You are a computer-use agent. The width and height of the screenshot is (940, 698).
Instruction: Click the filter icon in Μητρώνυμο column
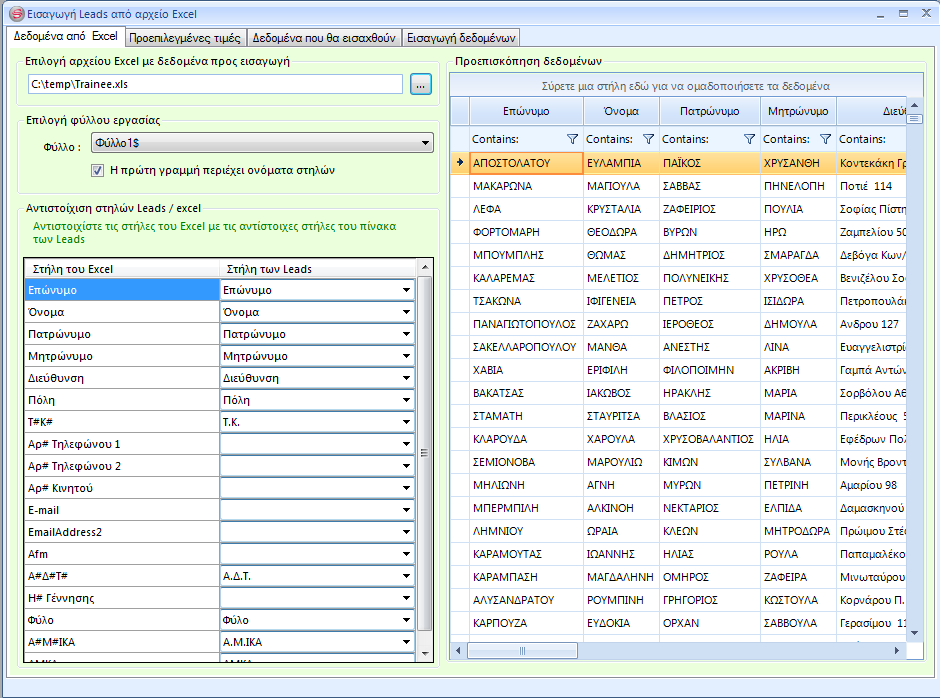click(x=825, y=139)
